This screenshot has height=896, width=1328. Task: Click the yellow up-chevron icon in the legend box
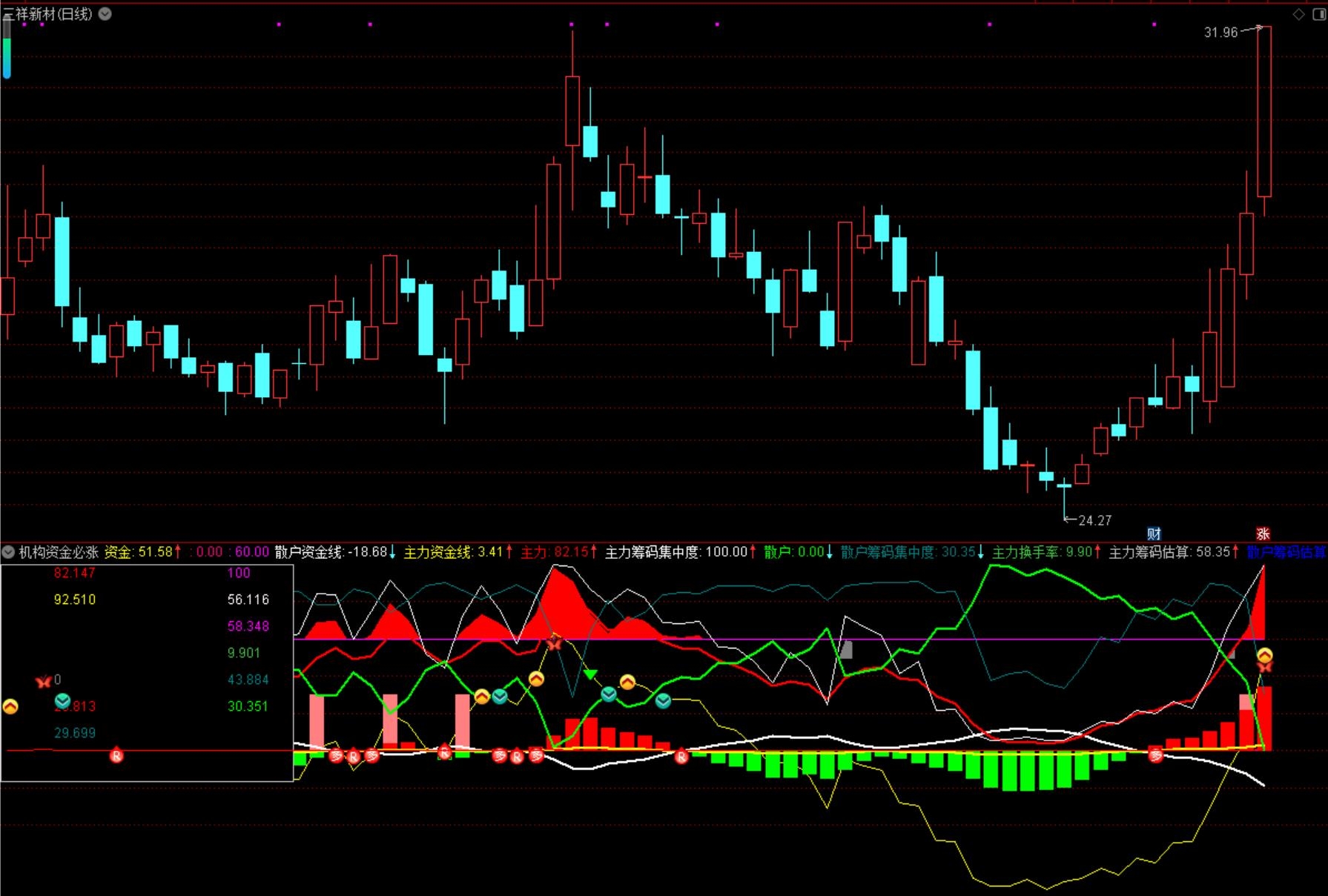tap(10, 707)
